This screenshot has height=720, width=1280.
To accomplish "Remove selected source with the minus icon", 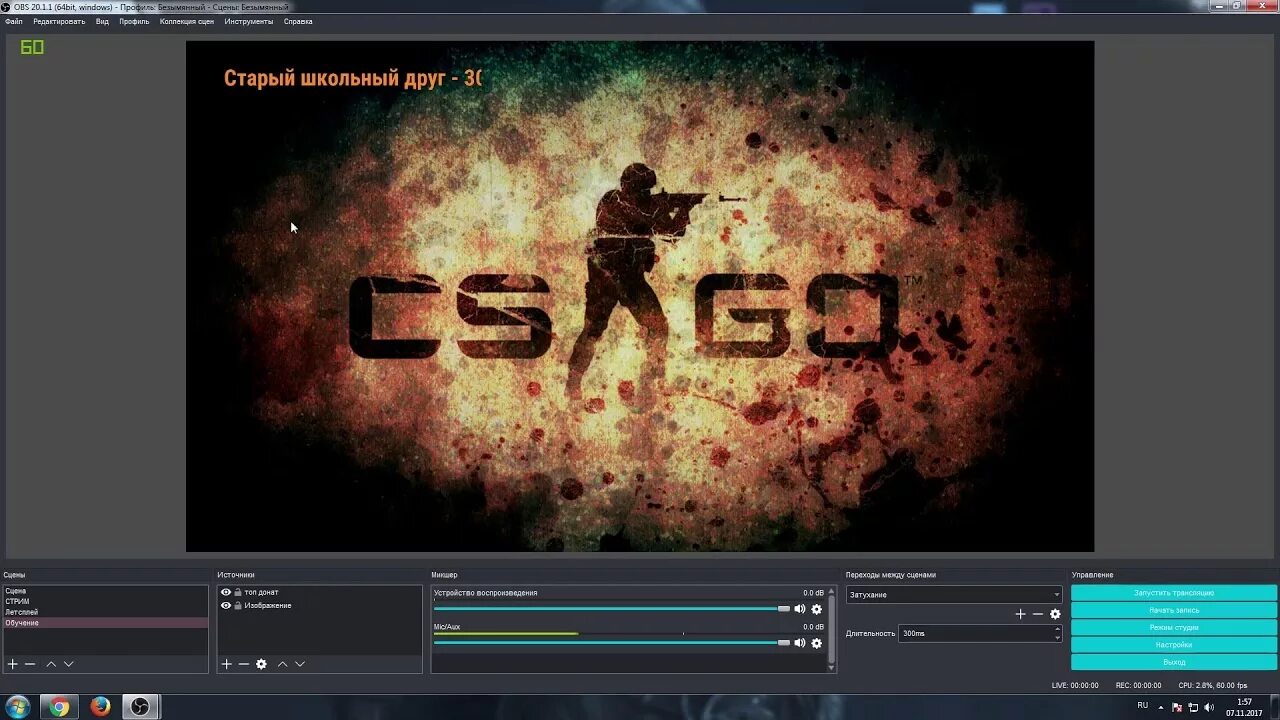I will tap(243, 664).
